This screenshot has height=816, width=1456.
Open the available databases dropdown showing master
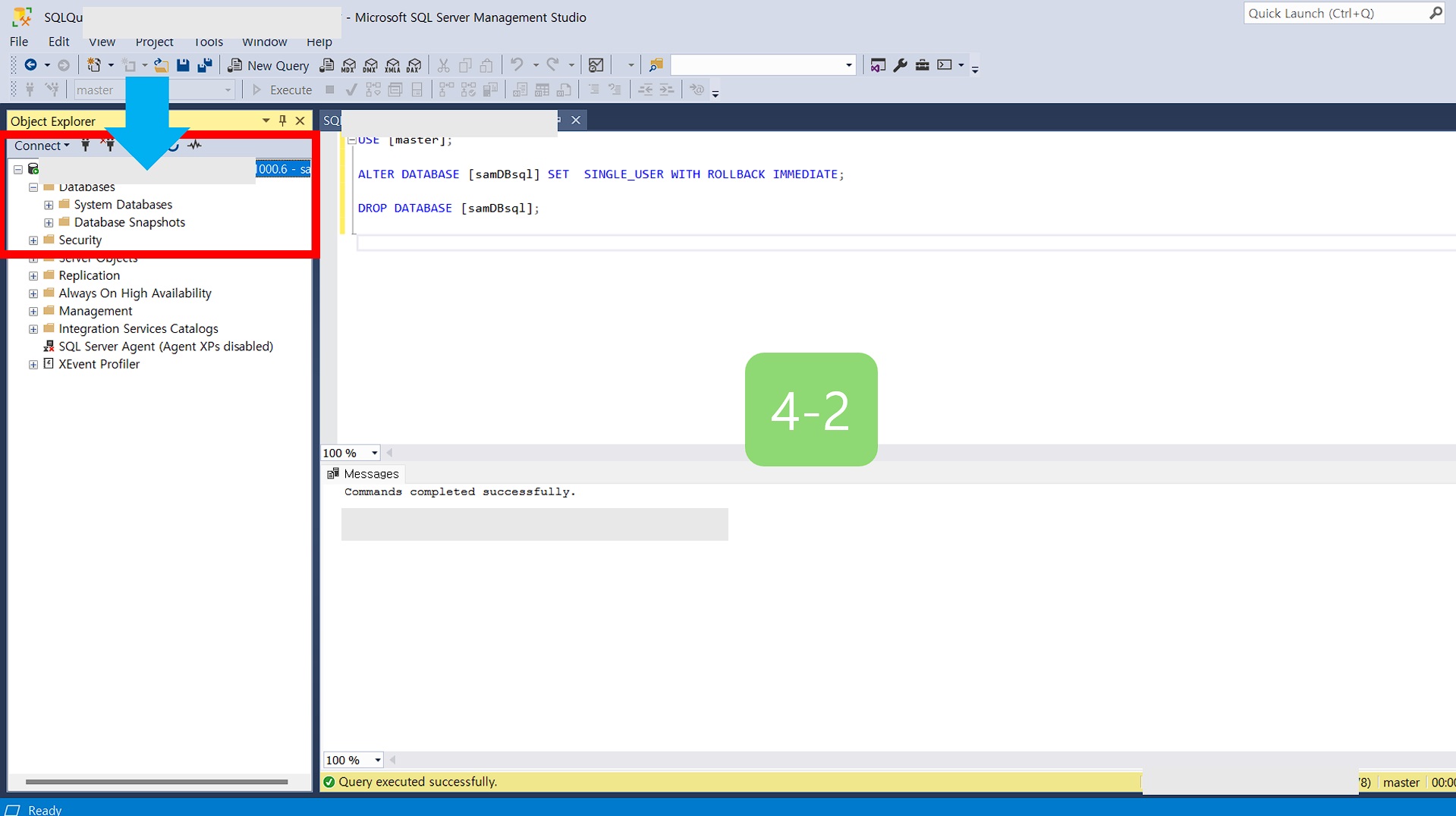pos(154,89)
